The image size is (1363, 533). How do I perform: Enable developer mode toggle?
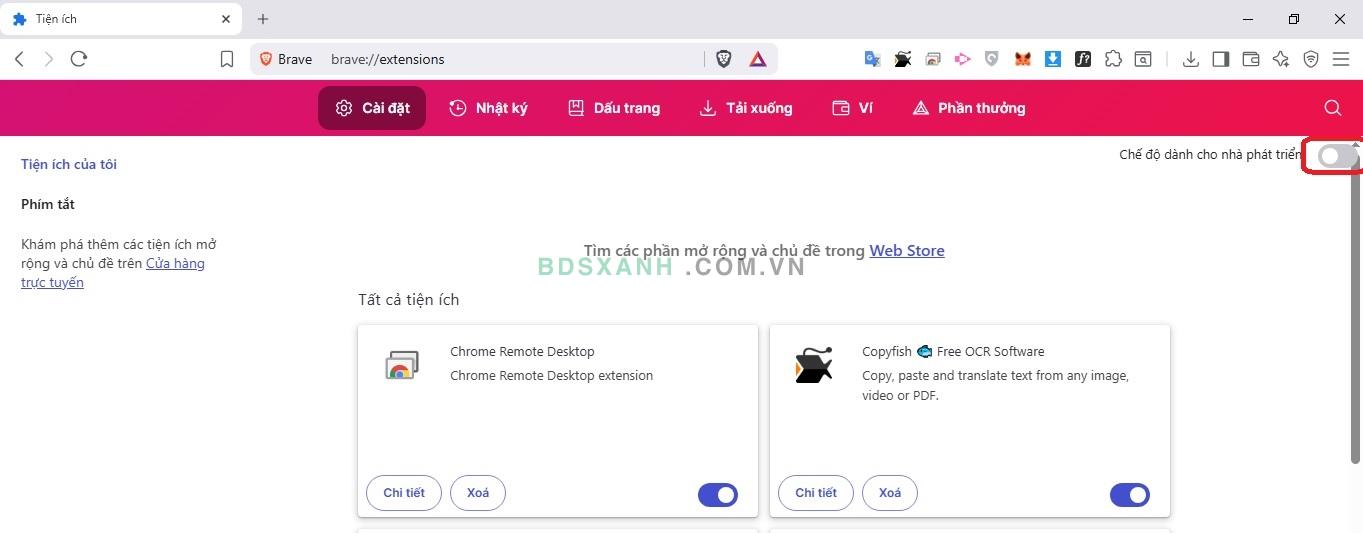click(1337, 156)
